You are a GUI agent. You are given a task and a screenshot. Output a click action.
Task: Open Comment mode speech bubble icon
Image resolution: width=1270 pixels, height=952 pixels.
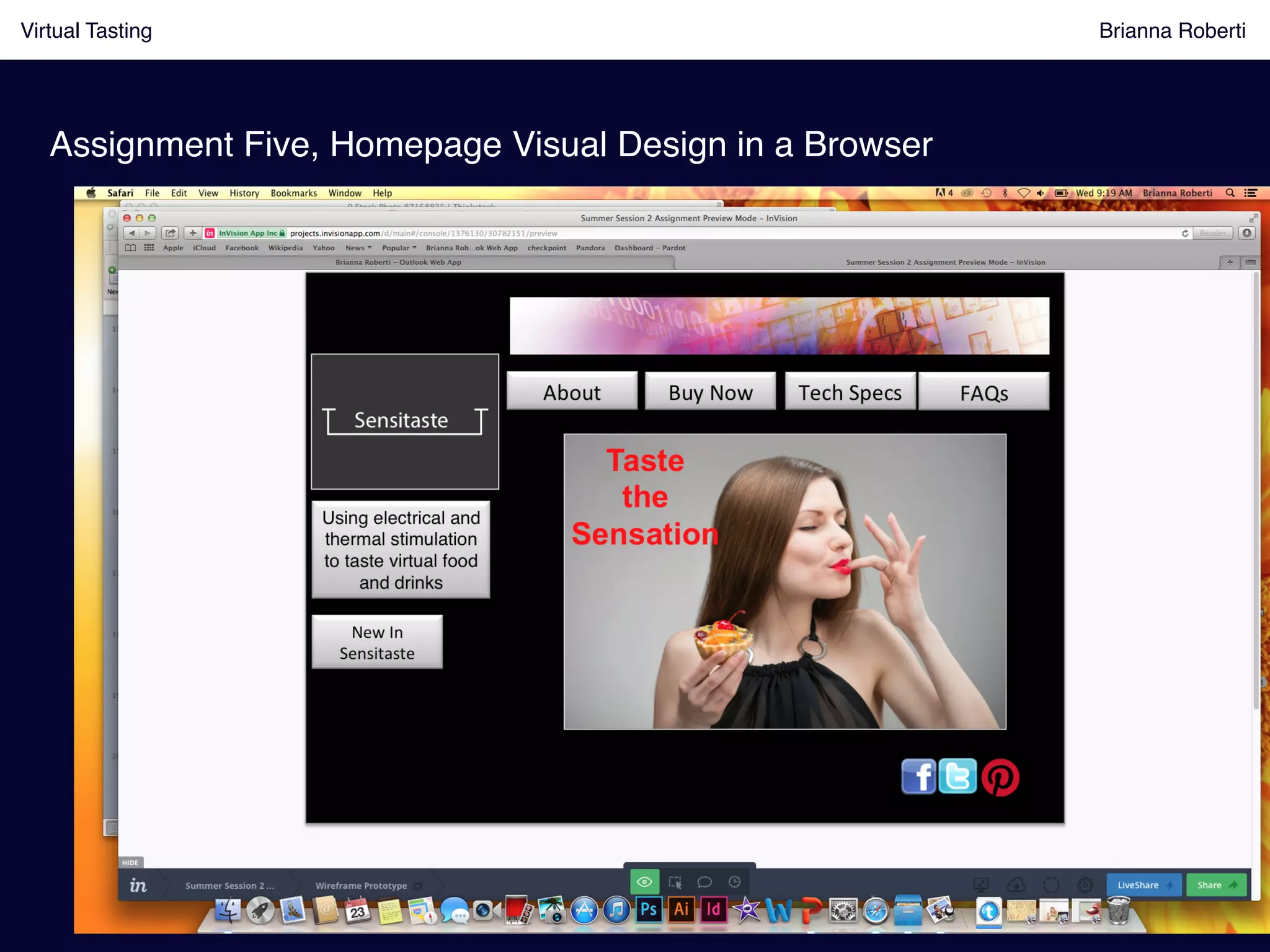(x=704, y=882)
